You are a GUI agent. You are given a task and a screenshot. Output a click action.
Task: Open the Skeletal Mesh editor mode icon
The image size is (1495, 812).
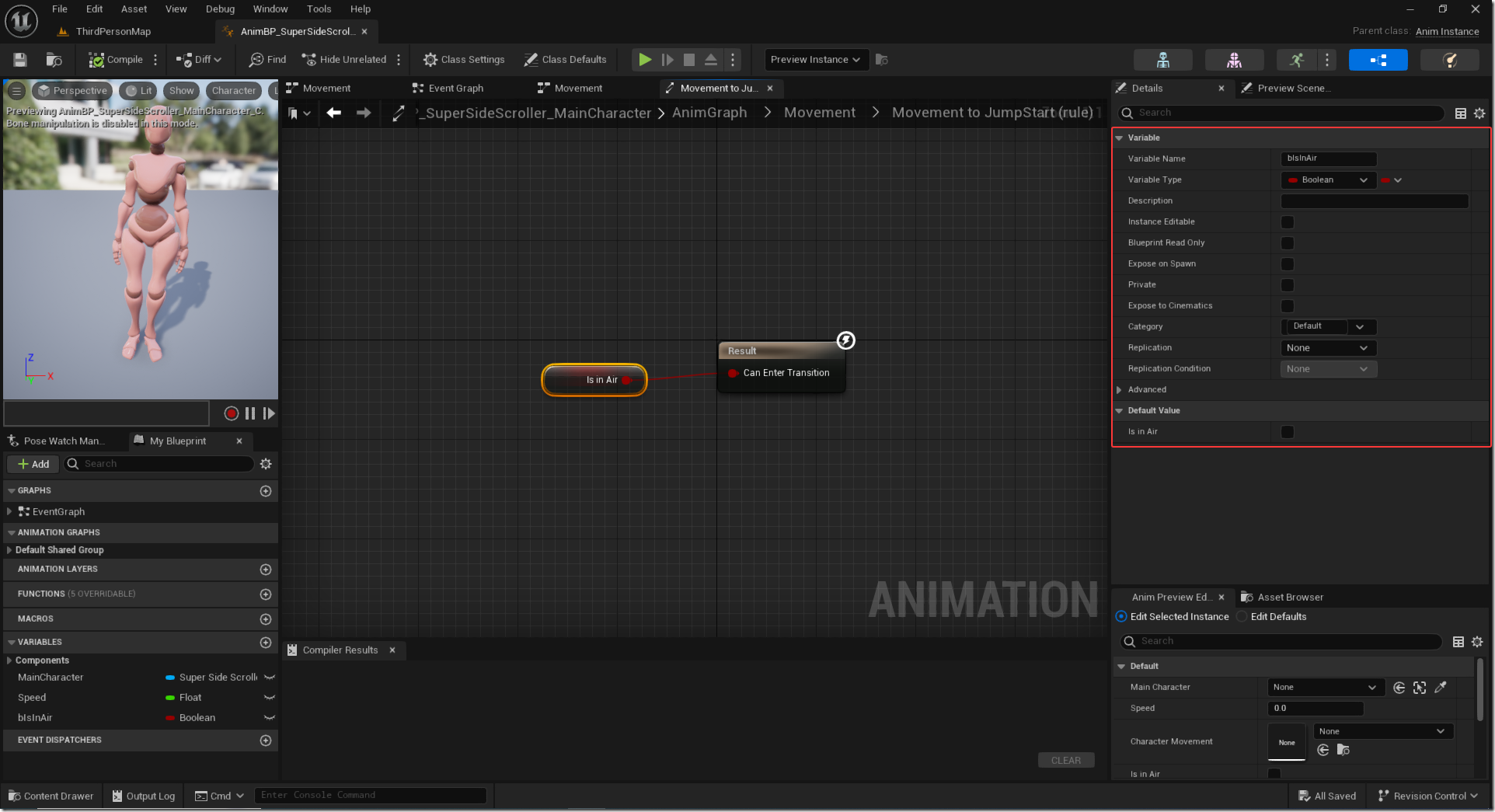(1234, 60)
